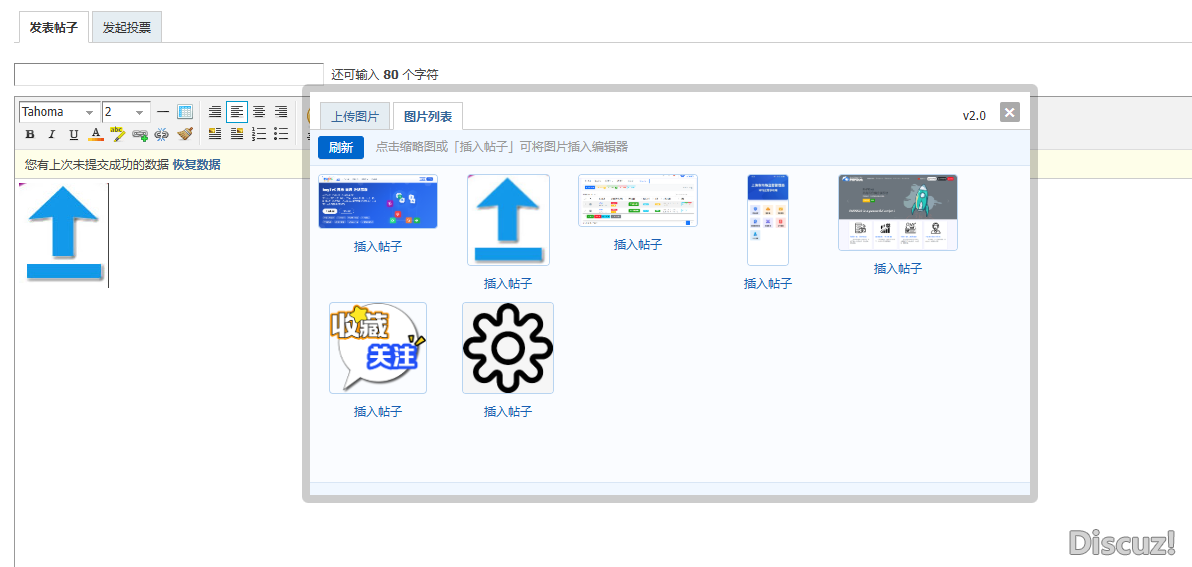Insert a table using the table icon
This screenshot has height=567, width=1192.
[x=185, y=112]
